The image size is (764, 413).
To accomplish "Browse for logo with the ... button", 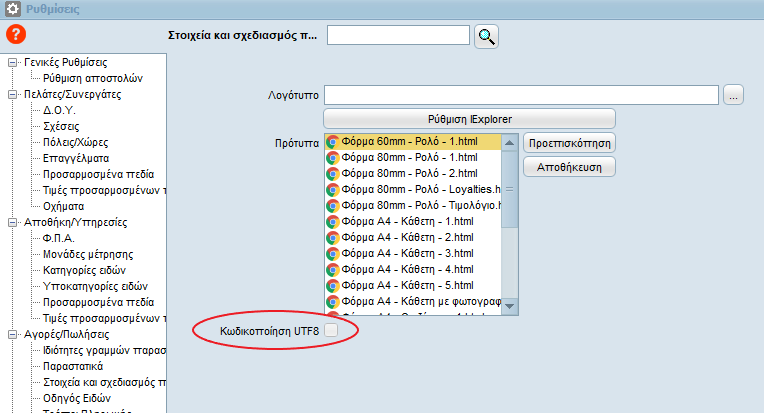I will 733,95.
